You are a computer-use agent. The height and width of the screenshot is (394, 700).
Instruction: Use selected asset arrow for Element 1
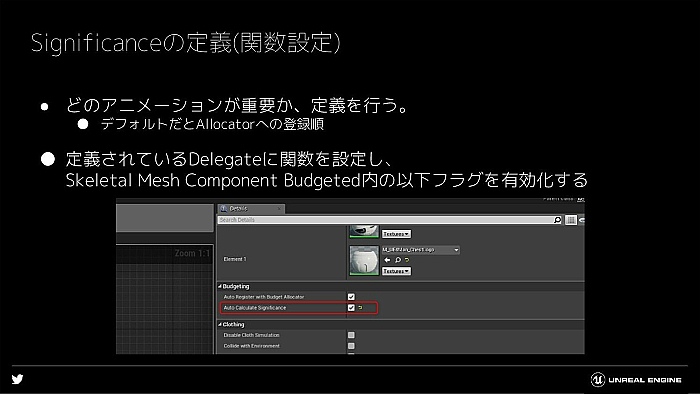[x=387, y=260]
